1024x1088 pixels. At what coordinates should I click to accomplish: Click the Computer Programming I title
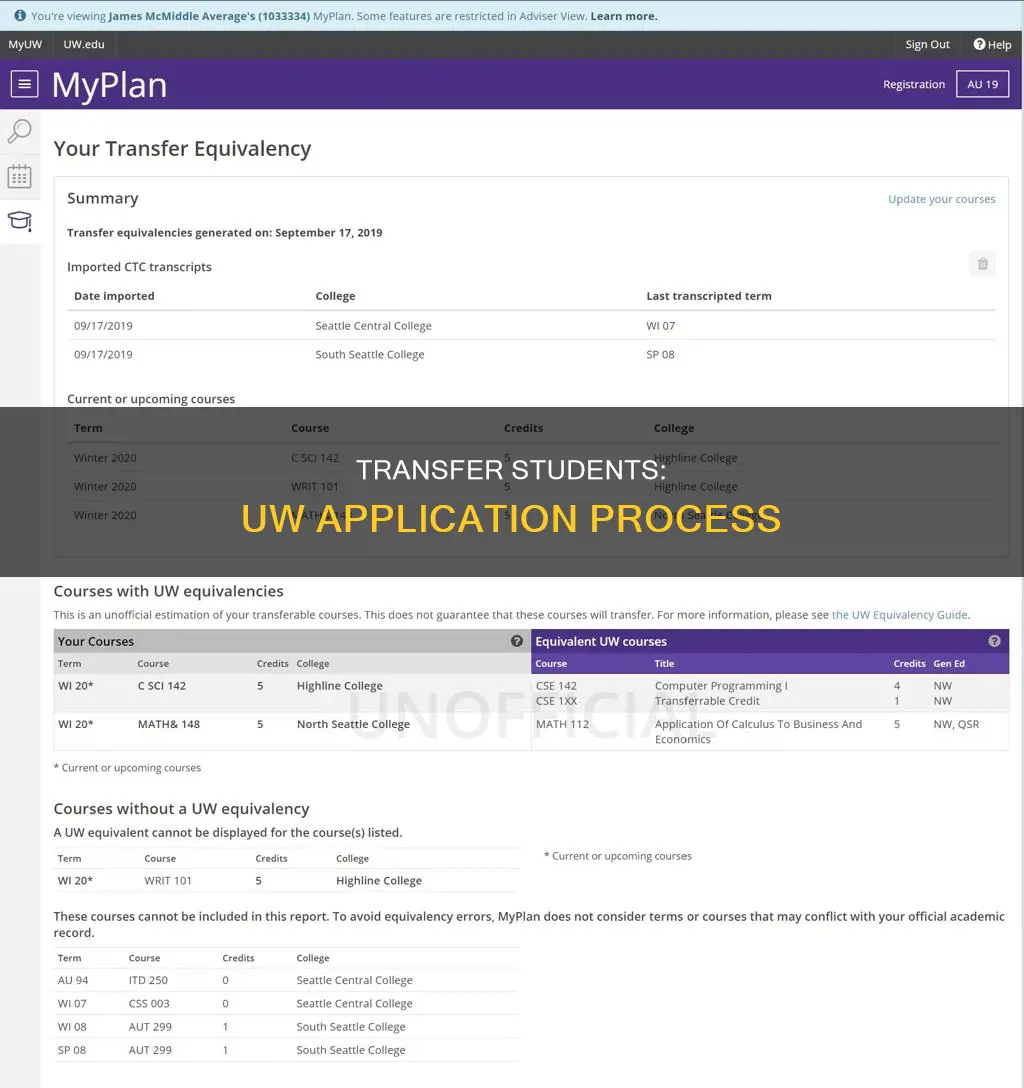721,686
